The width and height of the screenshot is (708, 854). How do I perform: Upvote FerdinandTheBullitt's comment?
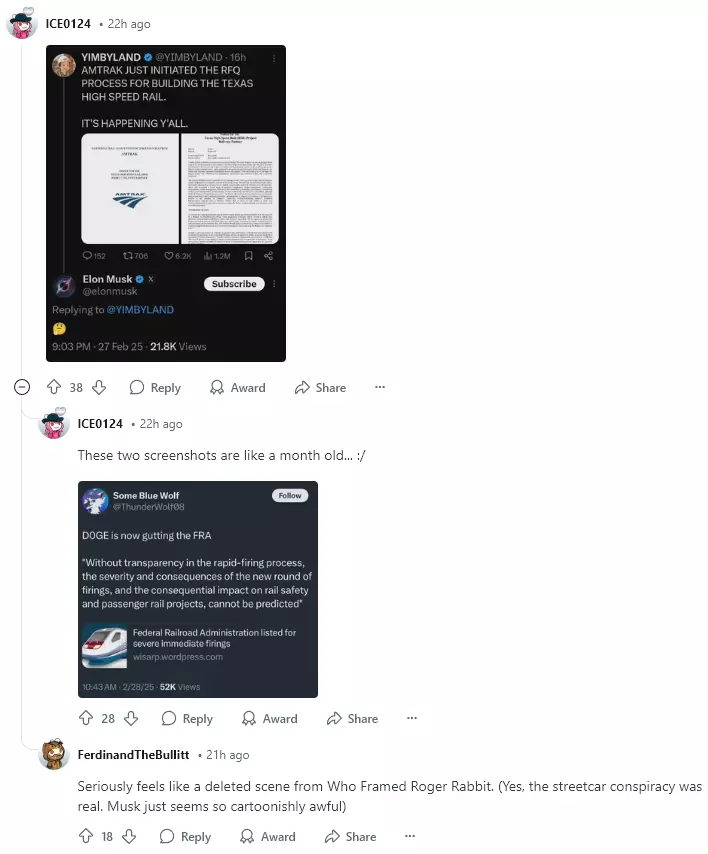point(86,836)
